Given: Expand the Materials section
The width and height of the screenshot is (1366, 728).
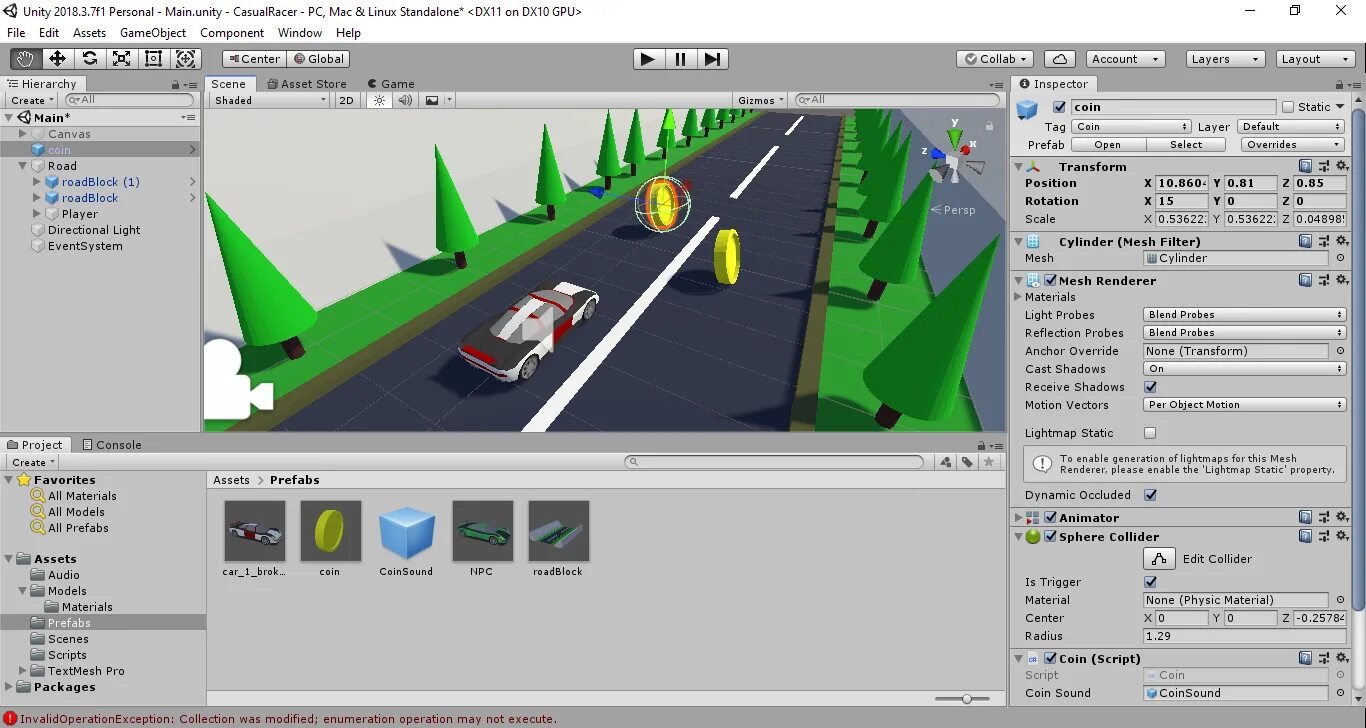Looking at the screenshot, I should click(1019, 297).
